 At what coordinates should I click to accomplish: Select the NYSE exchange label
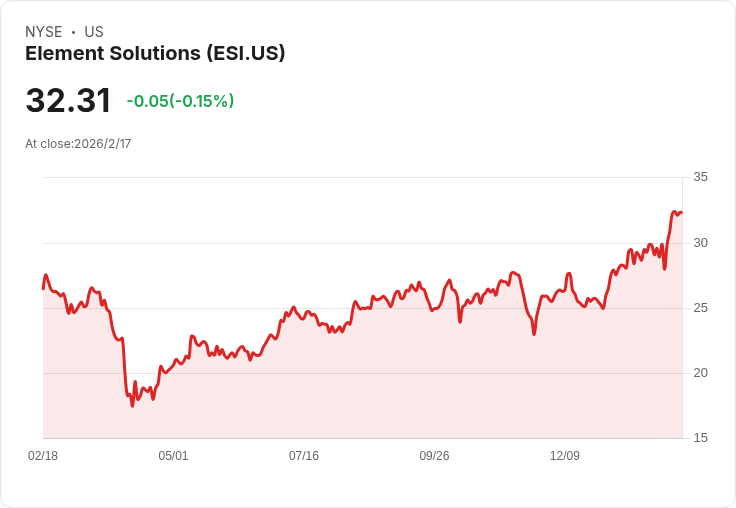point(43,32)
